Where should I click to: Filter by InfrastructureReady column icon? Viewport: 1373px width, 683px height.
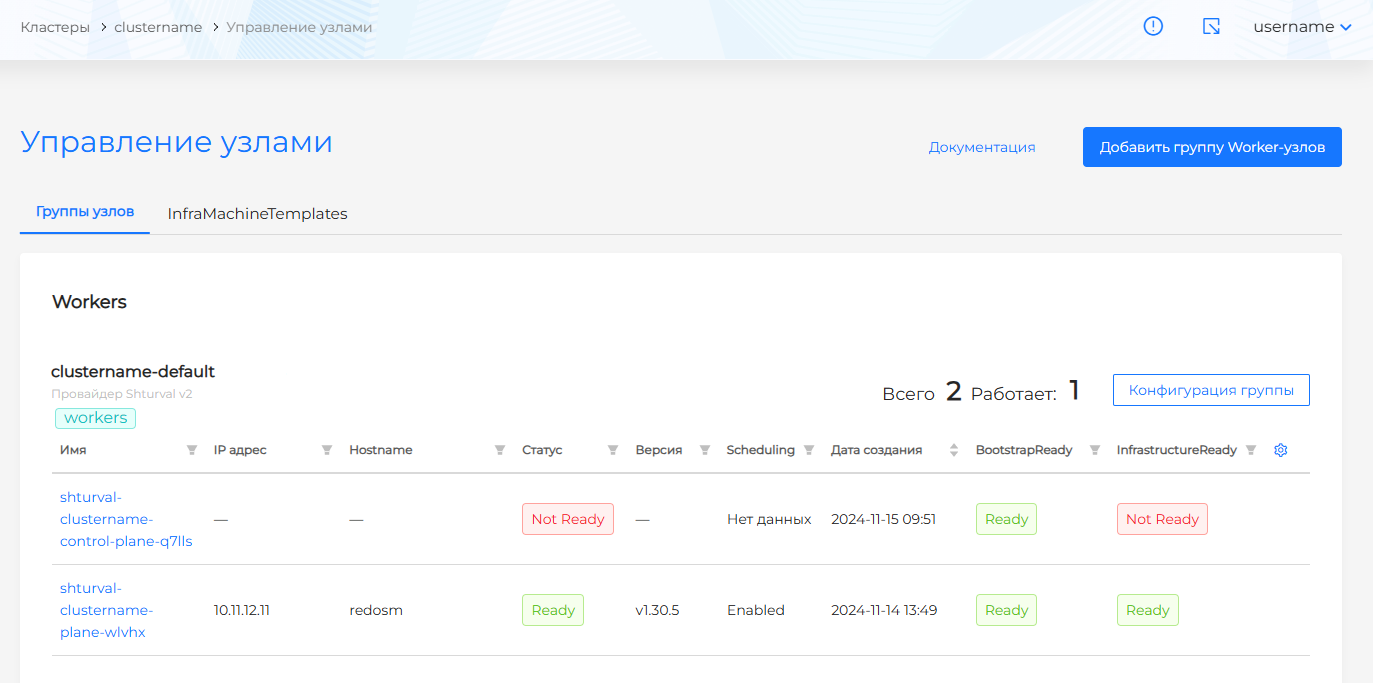tap(1250, 450)
